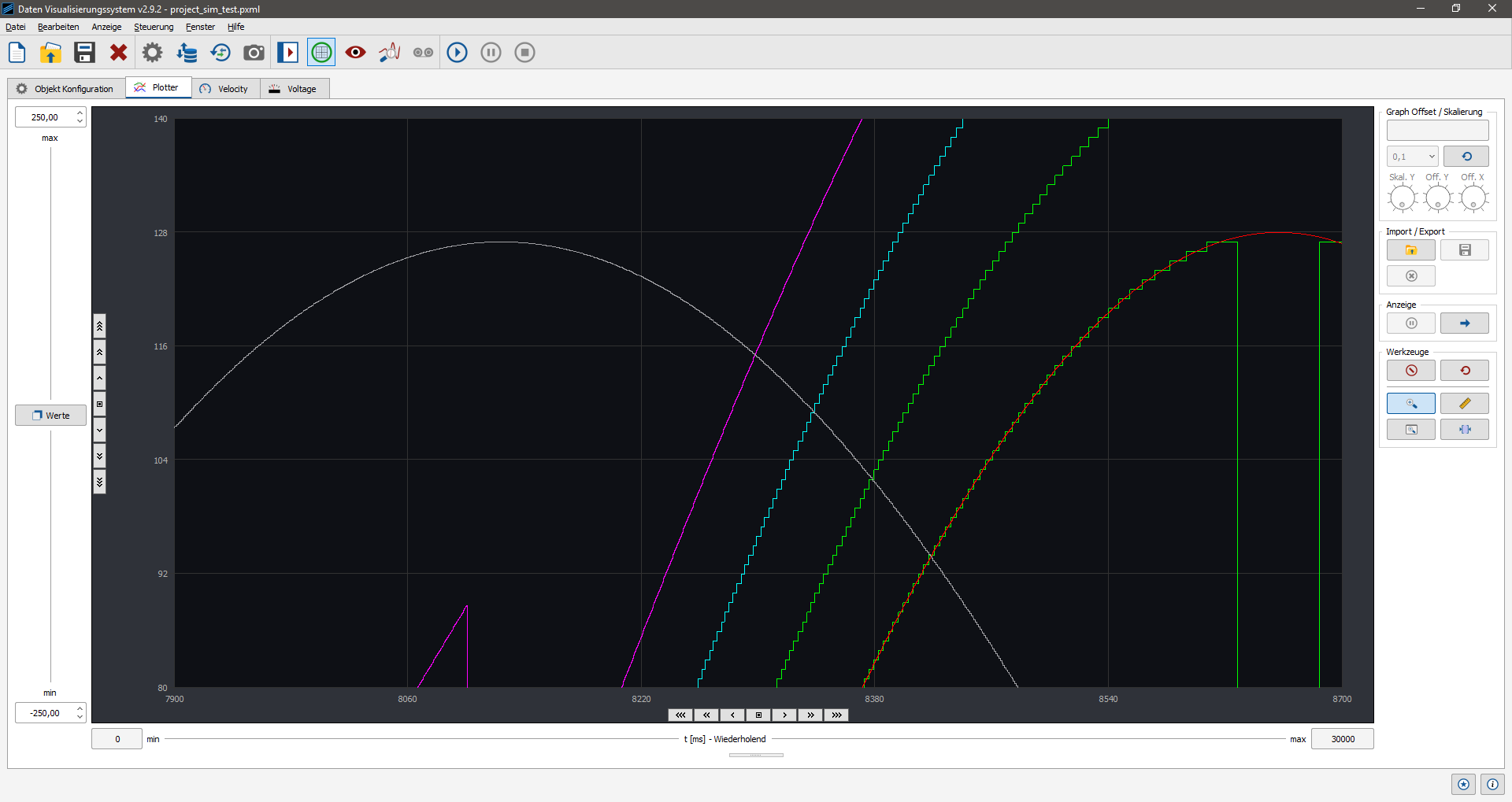The height and width of the screenshot is (802, 1512).
Task: Click single-left time scroll button
Action: coord(732,715)
